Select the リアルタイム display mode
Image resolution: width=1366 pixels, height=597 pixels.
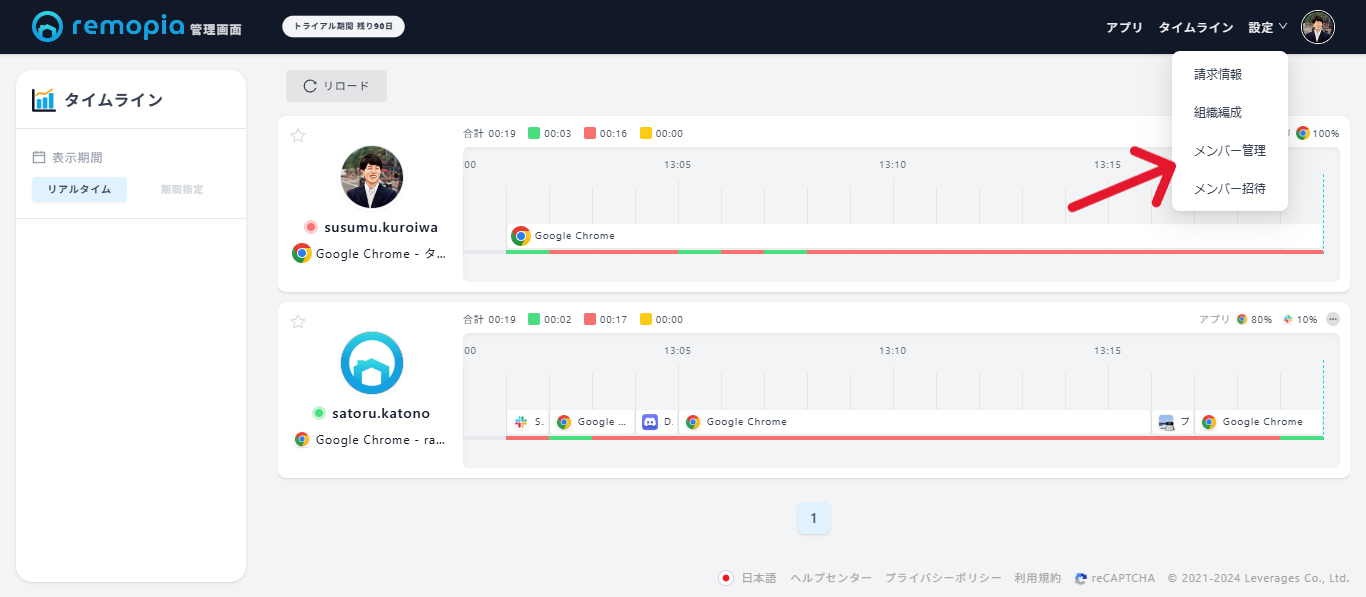click(x=80, y=190)
